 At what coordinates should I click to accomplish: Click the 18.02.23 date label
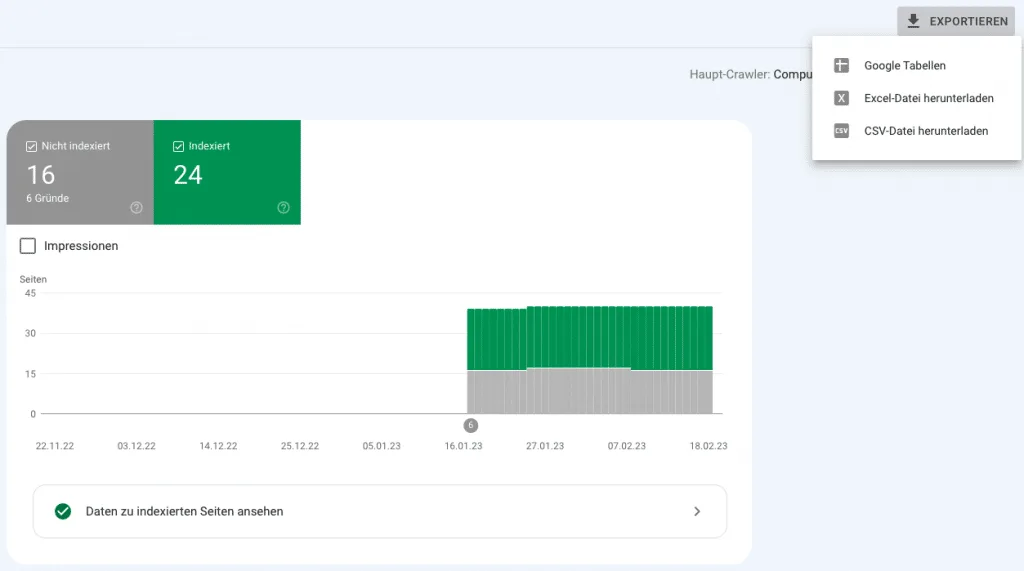pos(709,446)
